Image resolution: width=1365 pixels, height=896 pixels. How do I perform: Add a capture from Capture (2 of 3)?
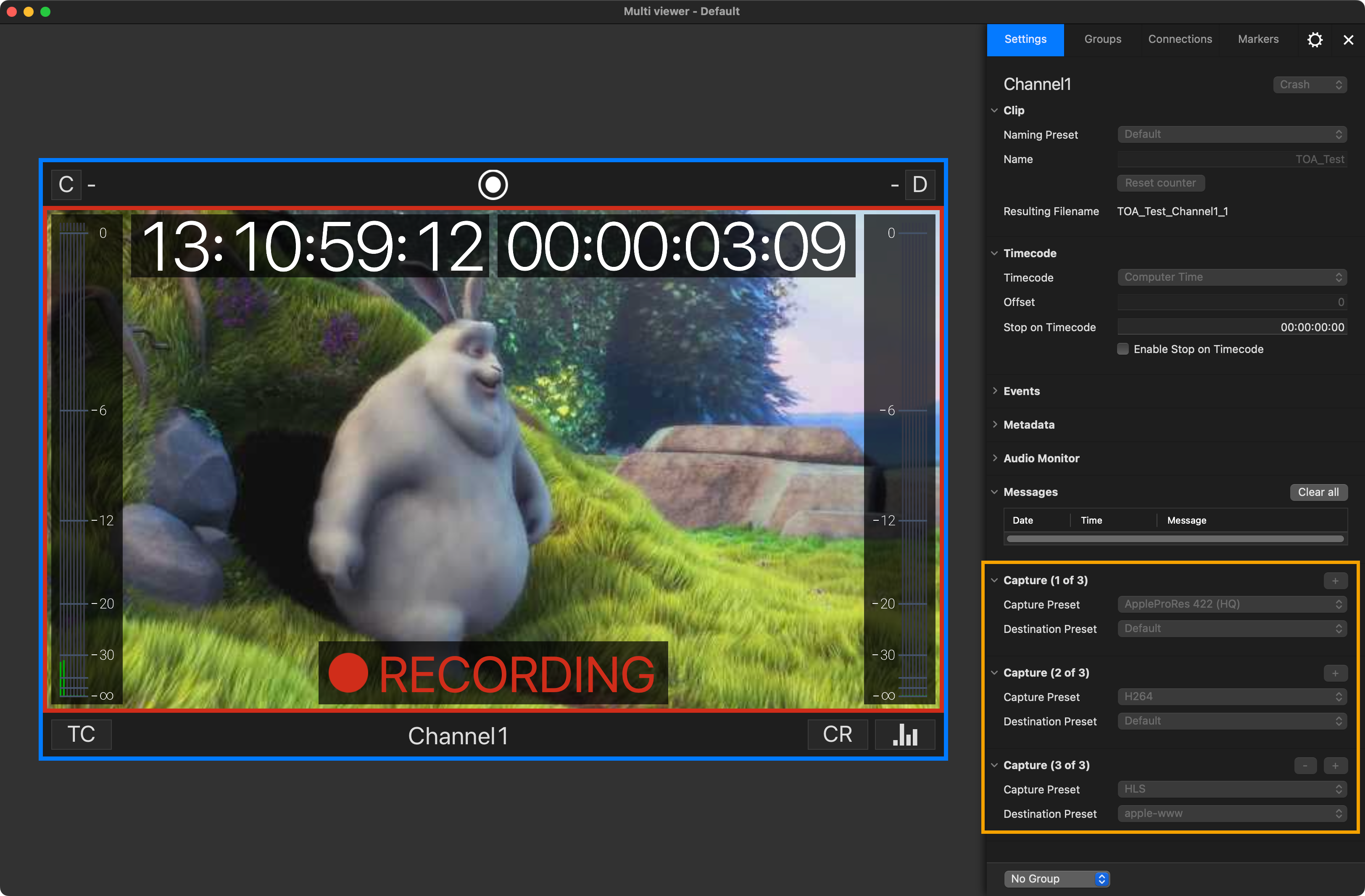pos(1335,673)
